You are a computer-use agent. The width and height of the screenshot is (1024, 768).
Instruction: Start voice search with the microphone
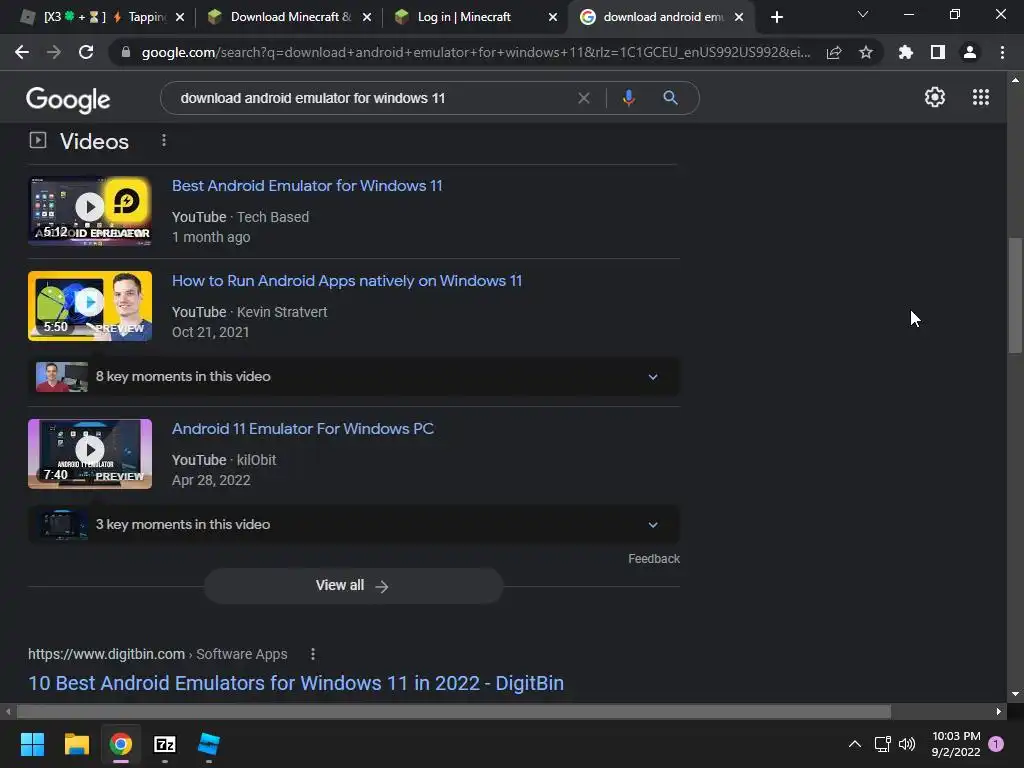[x=628, y=98]
